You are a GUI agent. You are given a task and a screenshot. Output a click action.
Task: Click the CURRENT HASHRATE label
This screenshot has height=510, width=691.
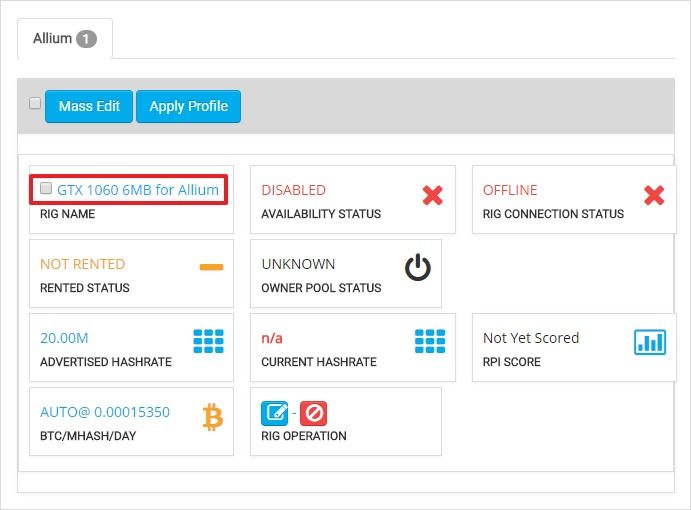coord(319,362)
